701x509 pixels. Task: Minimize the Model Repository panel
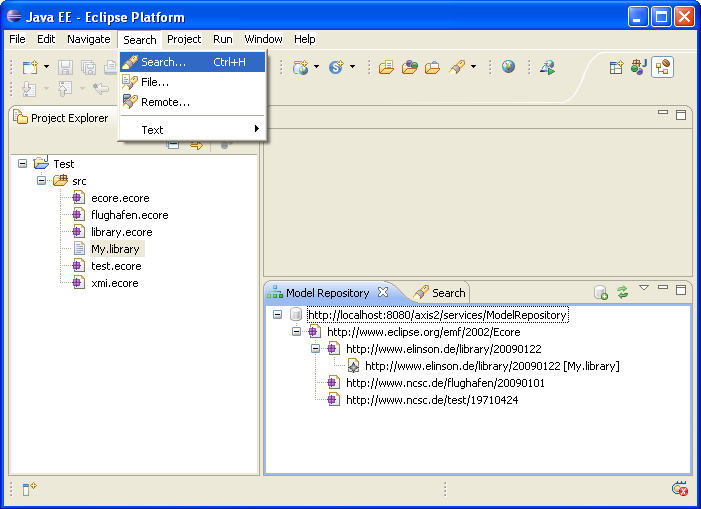663,287
